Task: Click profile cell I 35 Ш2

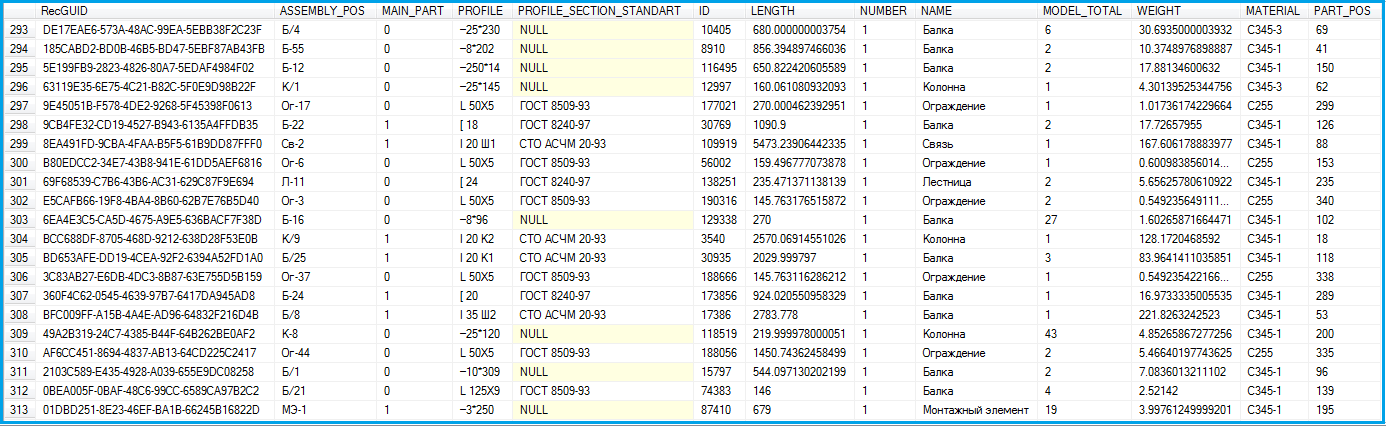Action: [x=483, y=315]
